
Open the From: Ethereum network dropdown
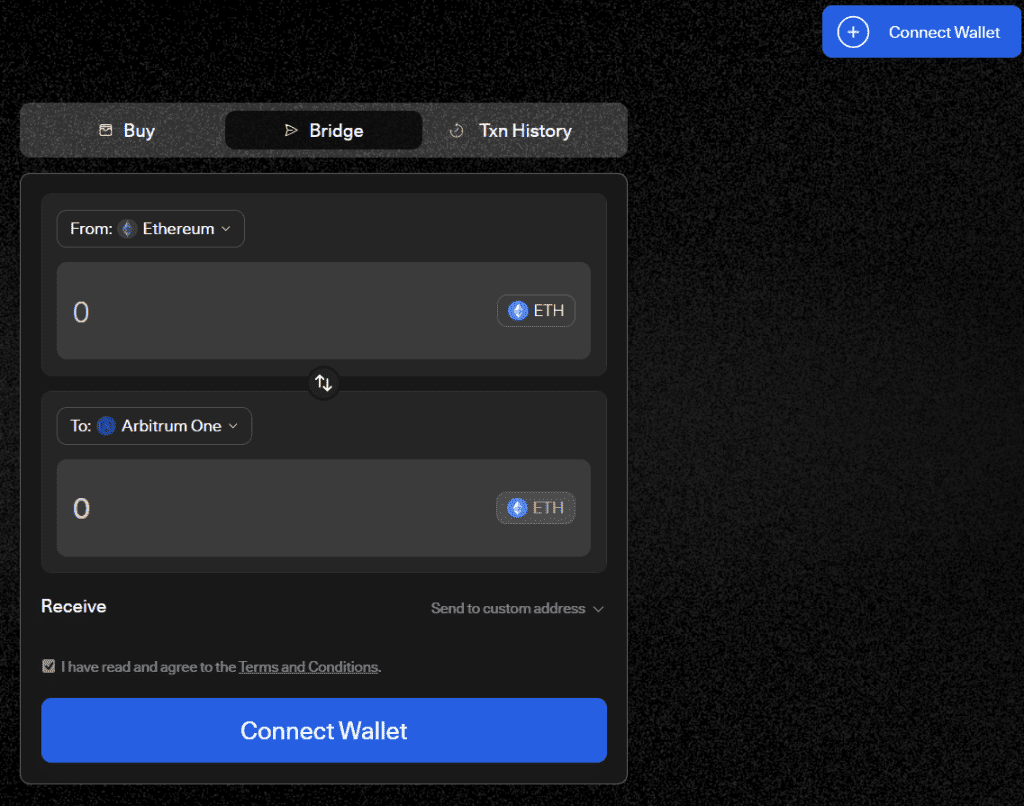pos(150,229)
